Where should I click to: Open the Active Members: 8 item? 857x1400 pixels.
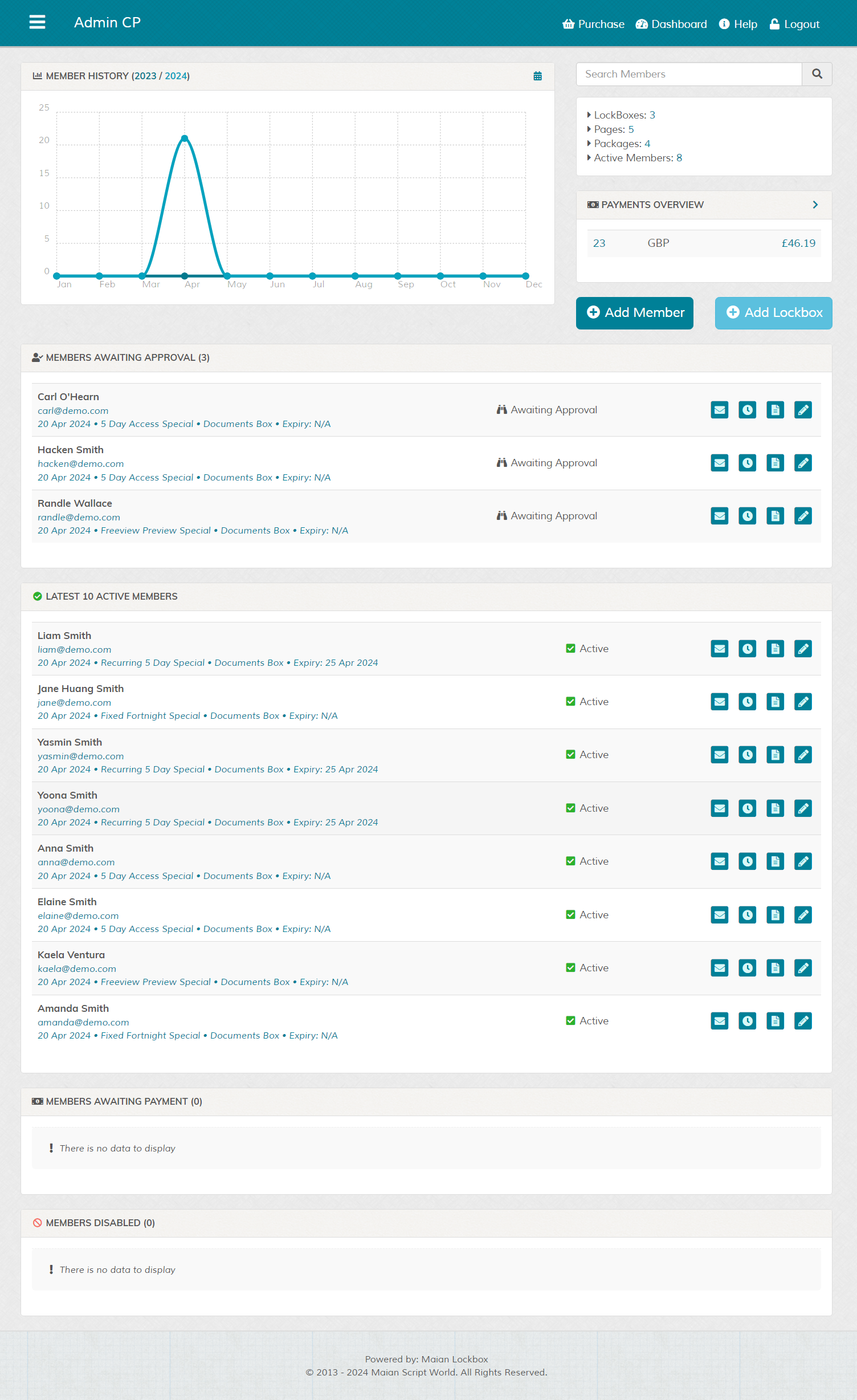(x=637, y=158)
